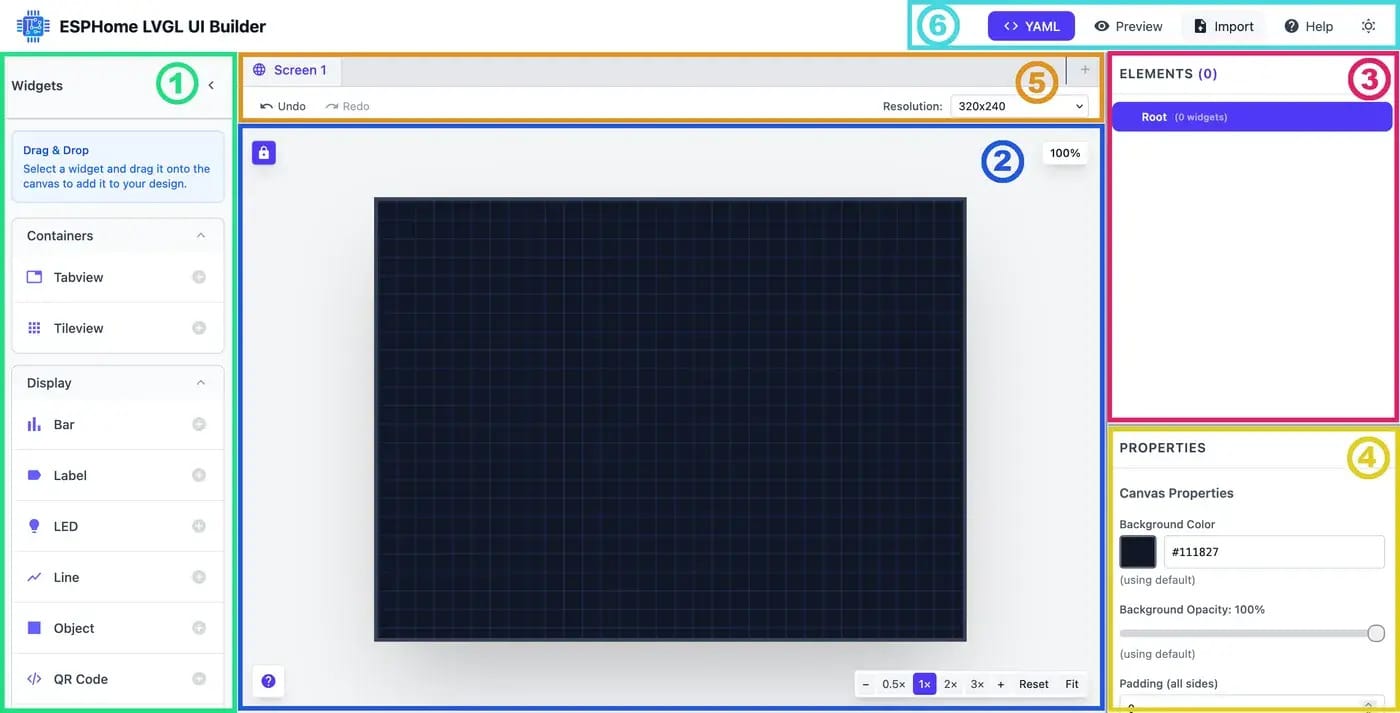Screen dimensions: 1400x713
Task: Click the Line widget icon
Action: (x=34, y=577)
